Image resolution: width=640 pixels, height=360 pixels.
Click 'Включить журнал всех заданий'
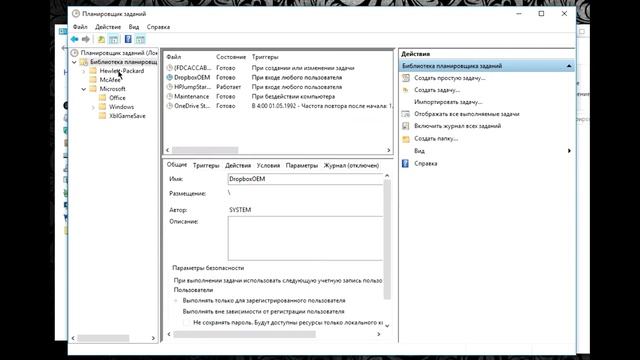458,126
